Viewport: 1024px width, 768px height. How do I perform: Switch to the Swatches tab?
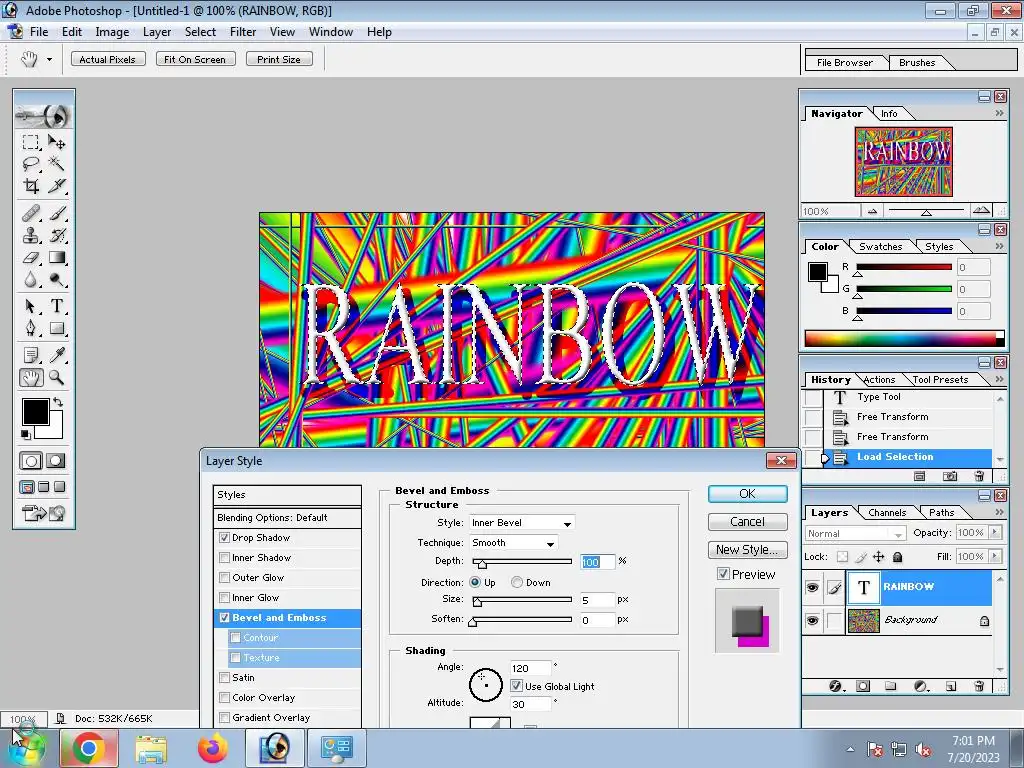[880, 246]
